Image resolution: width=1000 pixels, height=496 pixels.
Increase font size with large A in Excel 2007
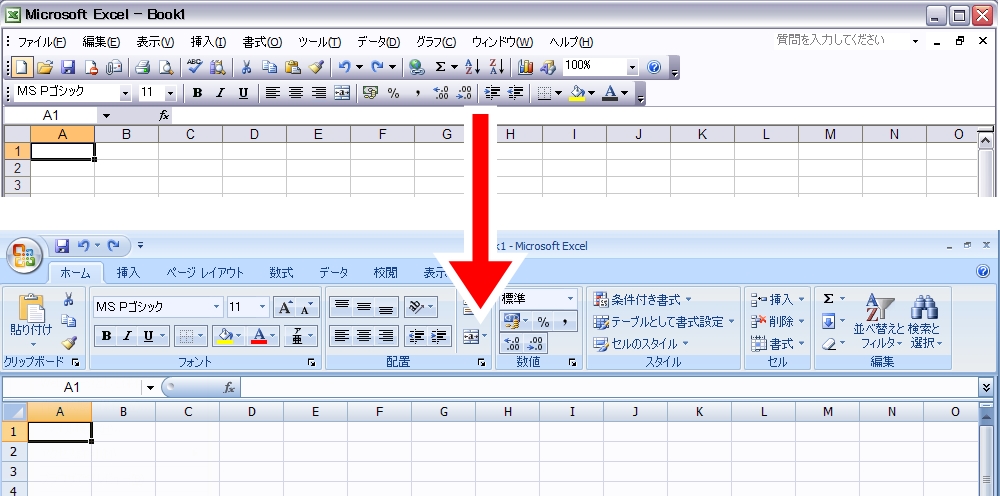(285, 307)
